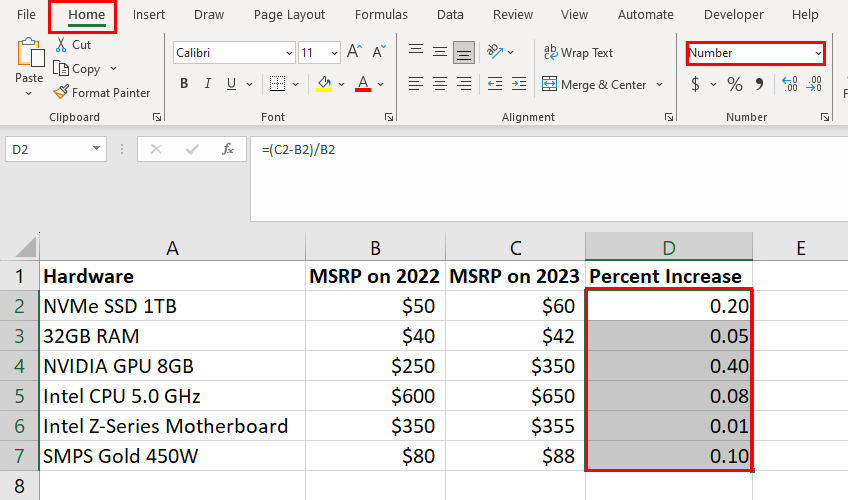
Task: Switch to the Formulas ribbon tab
Action: (381, 15)
